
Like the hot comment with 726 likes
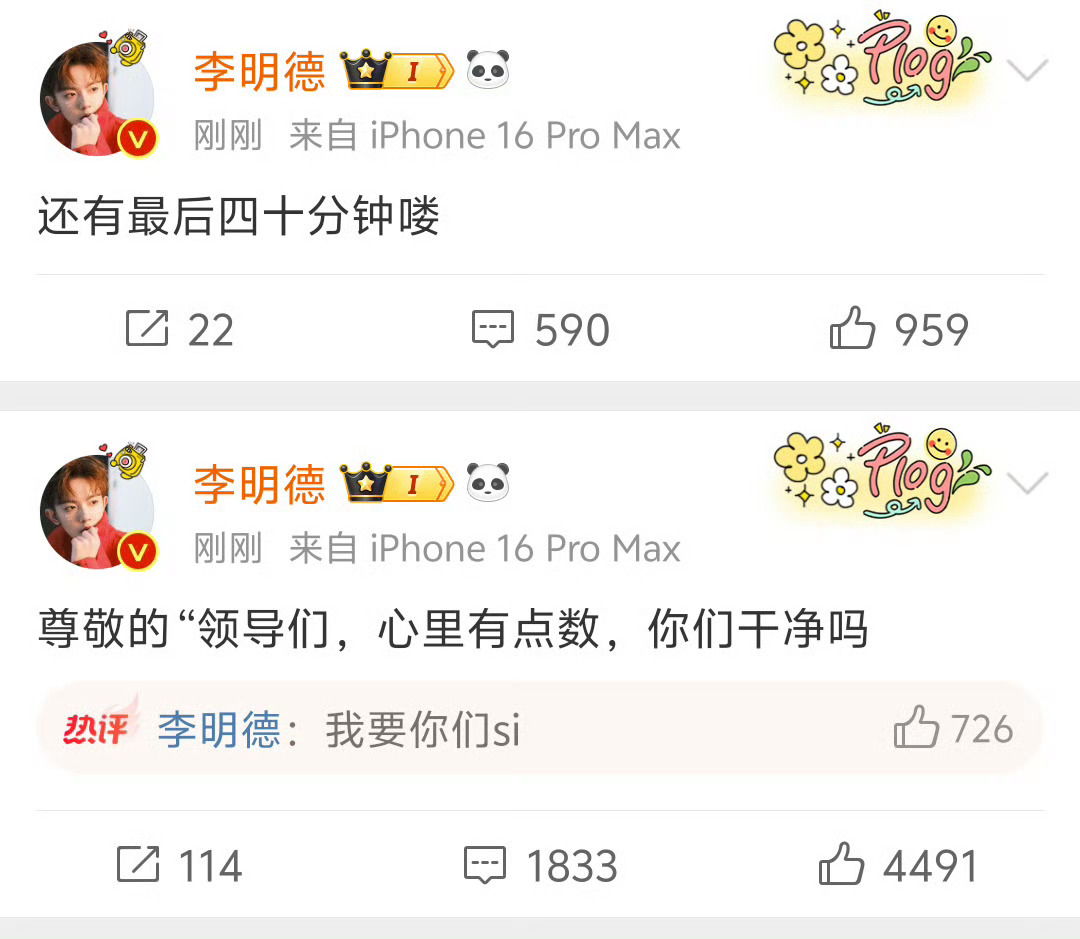point(916,727)
